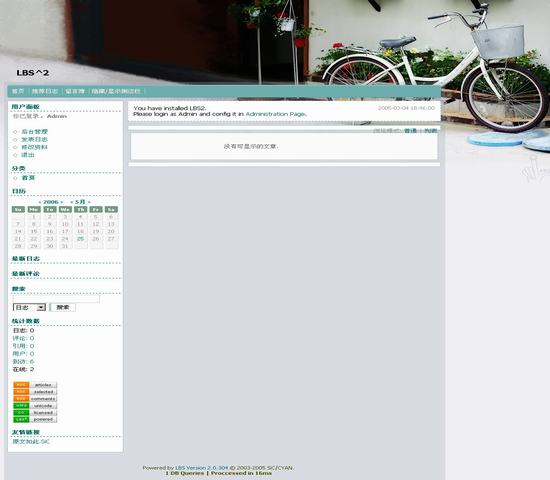Screen dimensions: 550x480
Task: Click calendar day 1
Action: 34,217
